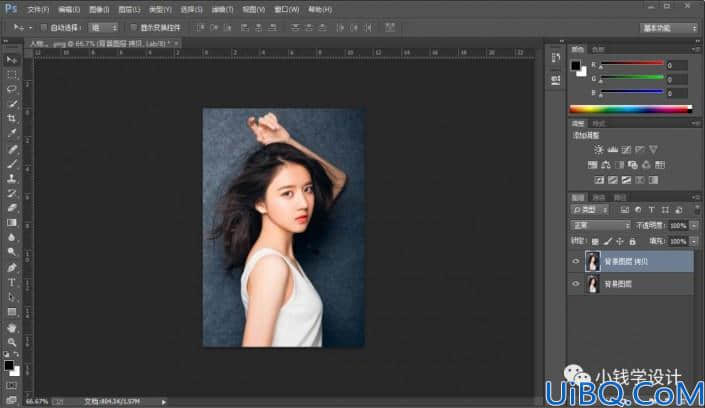Toggle the pixel layer filter icon

click(x=625, y=210)
